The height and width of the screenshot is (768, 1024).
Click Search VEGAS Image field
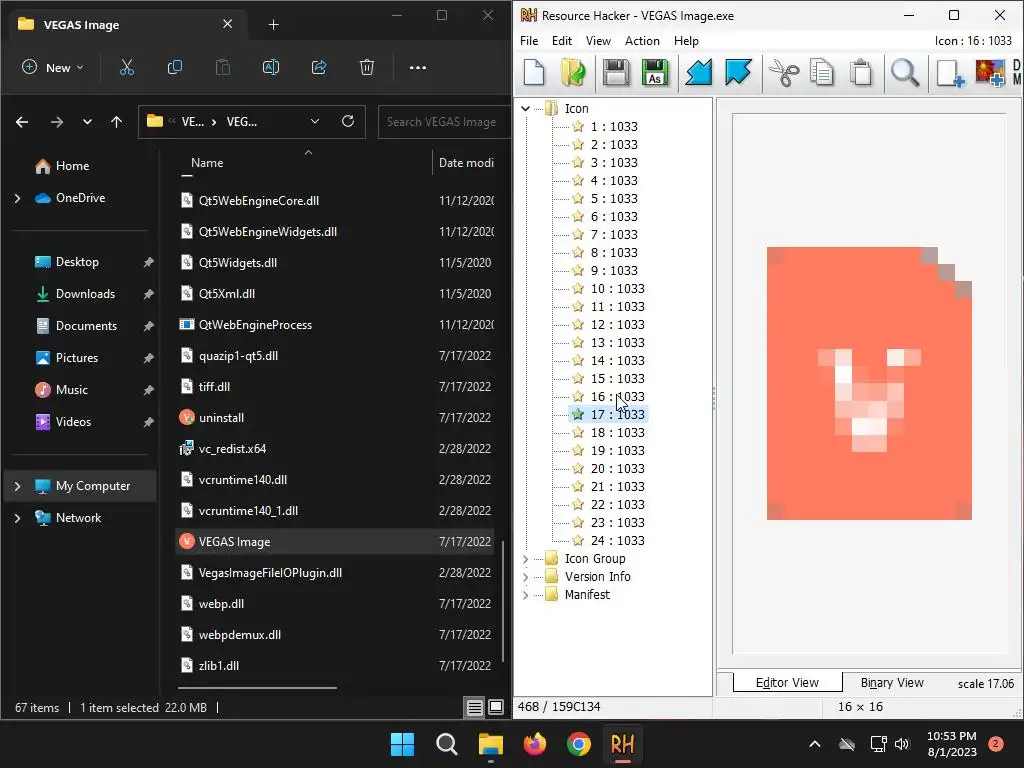pyautogui.click(x=444, y=121)
